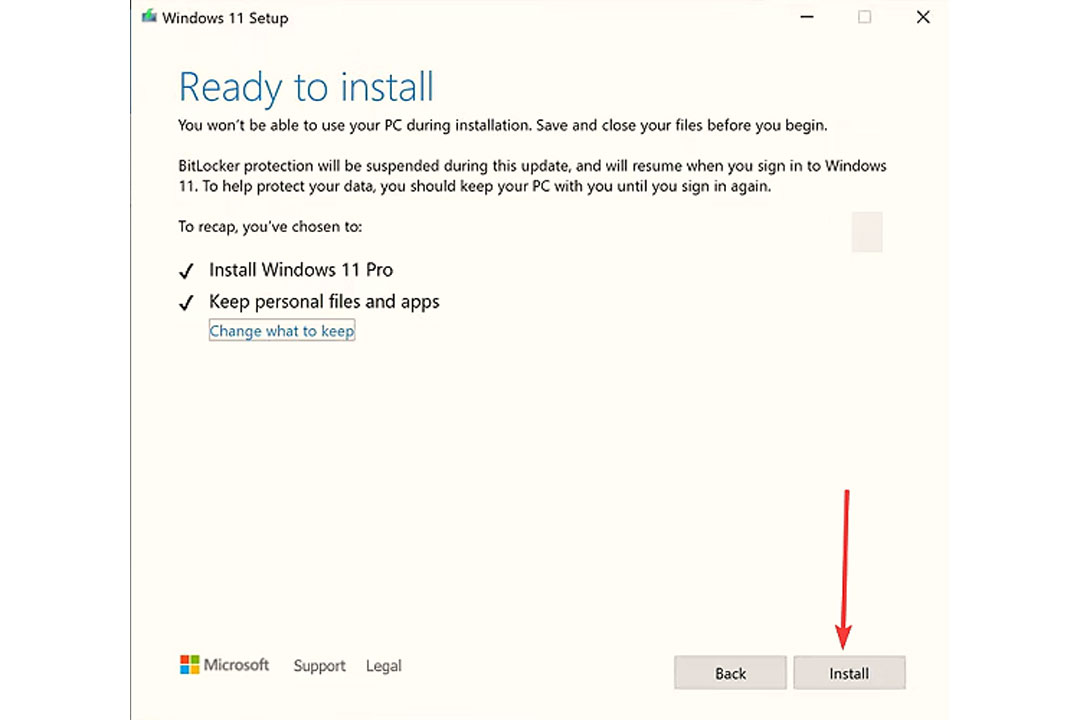Minimize the Windows 11 Setup window
1080x720 pixels.
(x=807, y=17)
